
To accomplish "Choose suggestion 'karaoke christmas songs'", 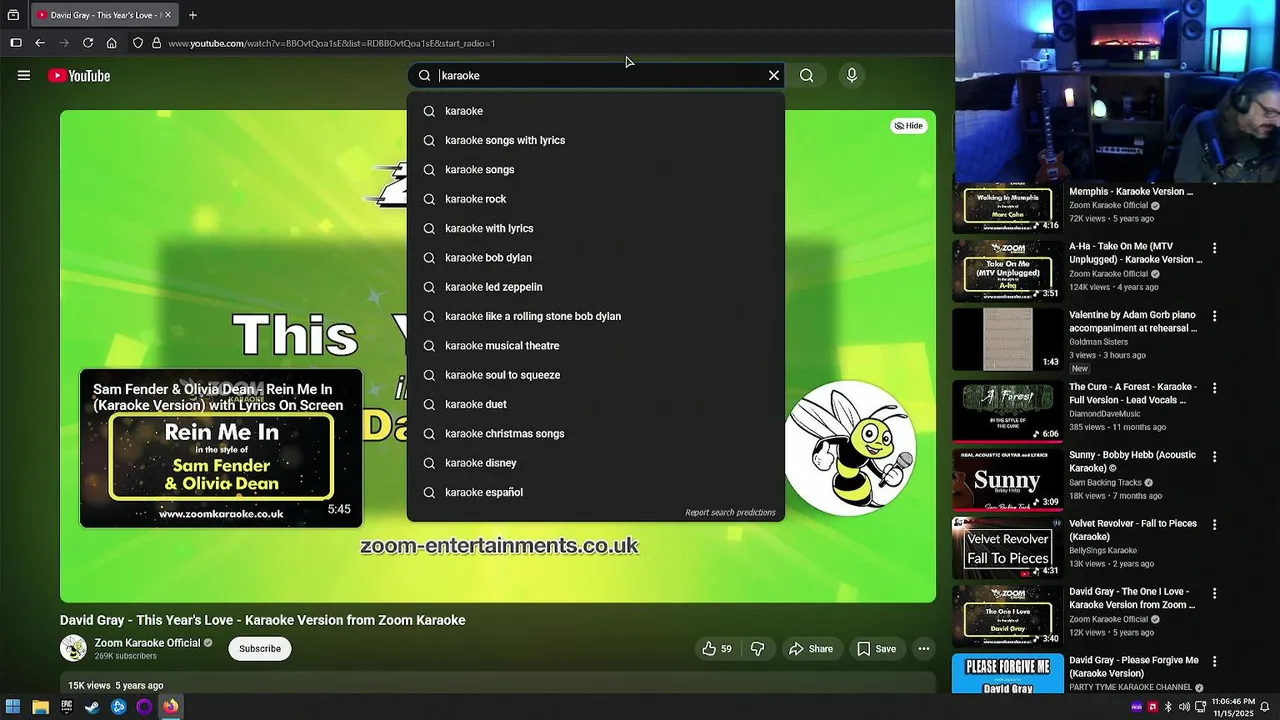I will [595, 433].
